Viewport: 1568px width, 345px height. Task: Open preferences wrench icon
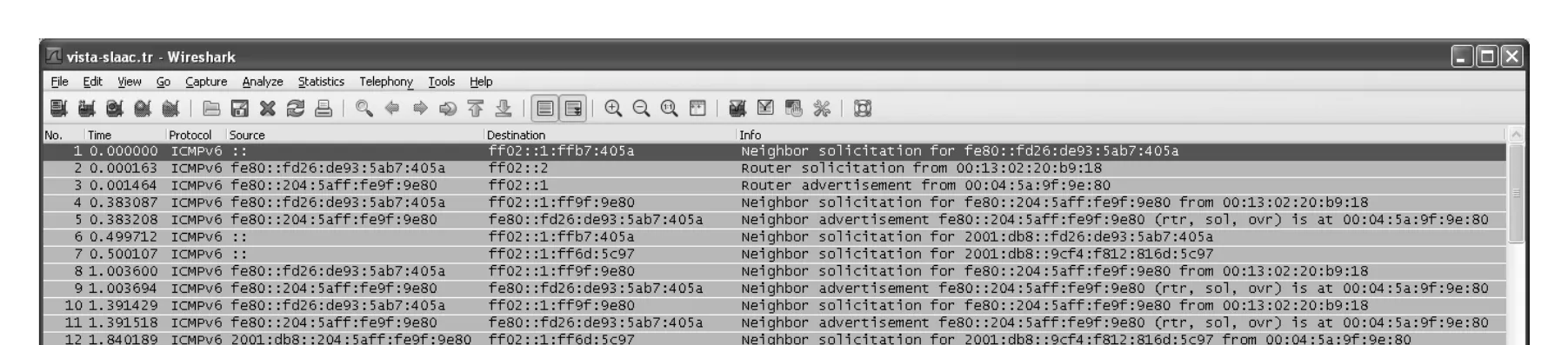pyautogui.click(x=821, y=109)
